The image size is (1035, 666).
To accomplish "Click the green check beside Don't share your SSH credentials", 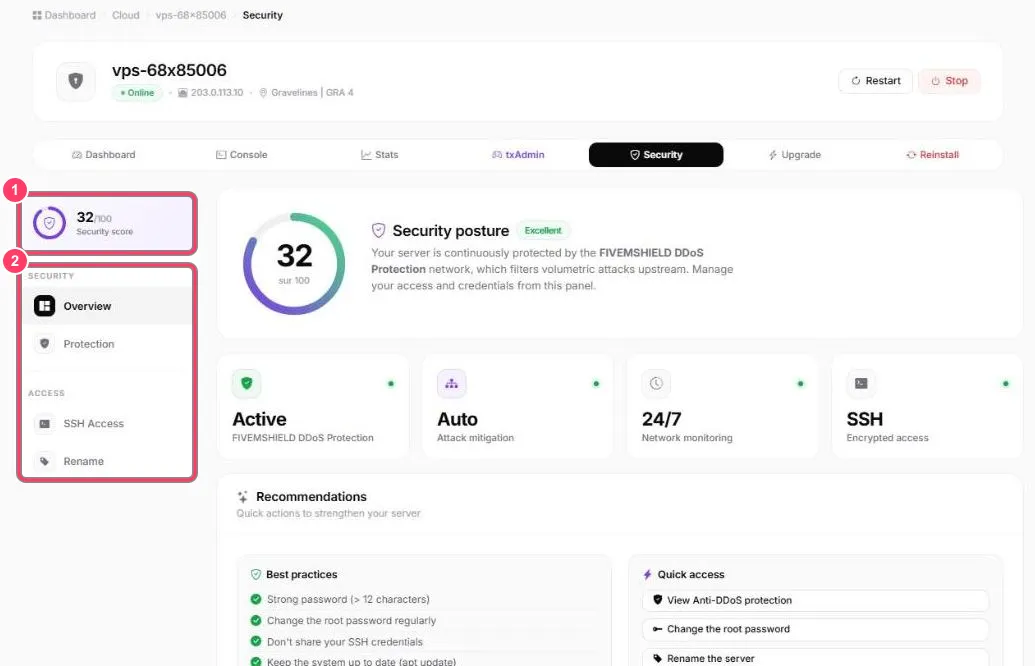I will click(x=256, y=642).
